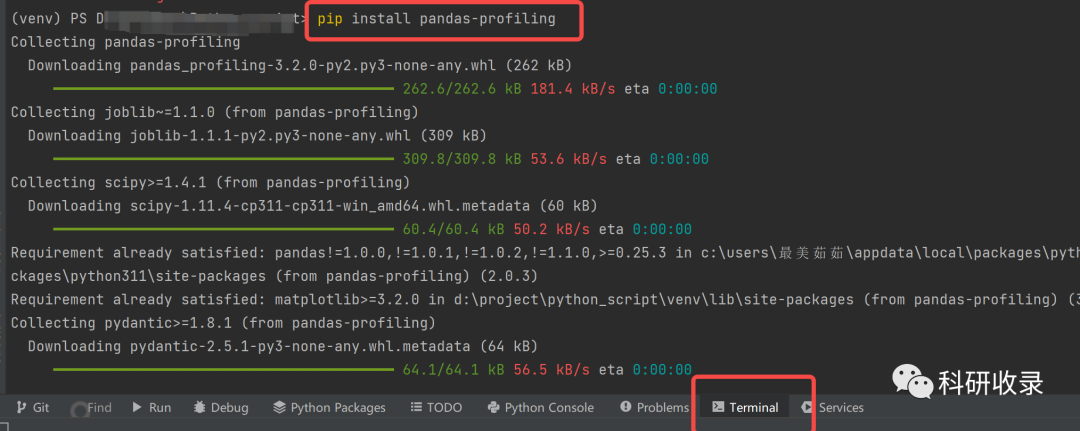Image resolution: width=1080 pixels, height=431 pixels.
Task: Click the Terminal prompt icon
Action: click(718, 407)
